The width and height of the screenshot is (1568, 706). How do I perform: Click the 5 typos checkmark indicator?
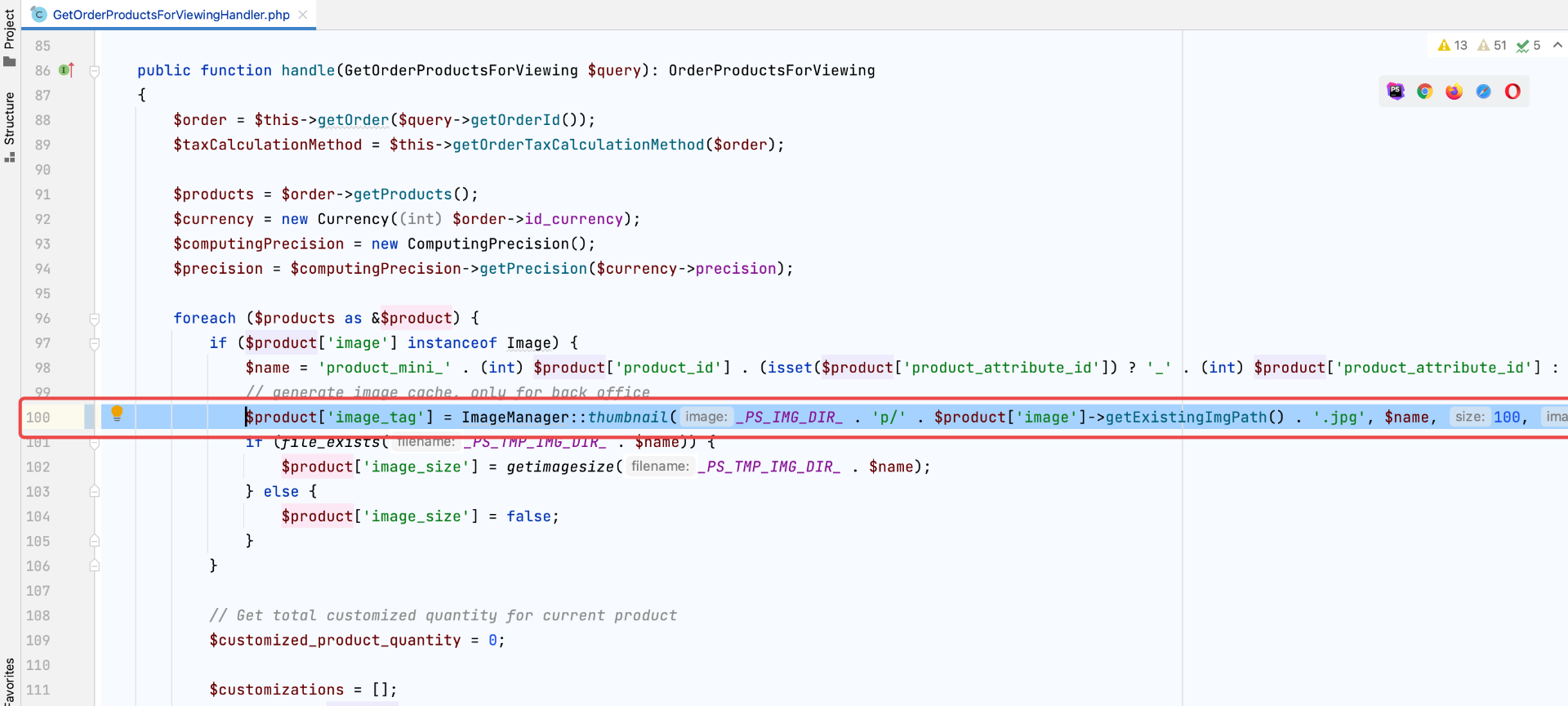pos(1529,46)
